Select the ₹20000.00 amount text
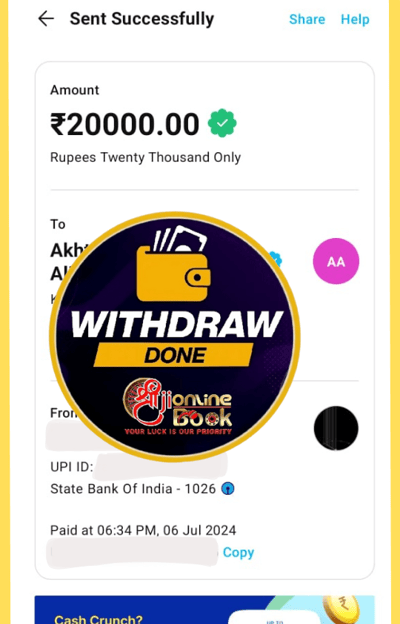 [125, 124]
